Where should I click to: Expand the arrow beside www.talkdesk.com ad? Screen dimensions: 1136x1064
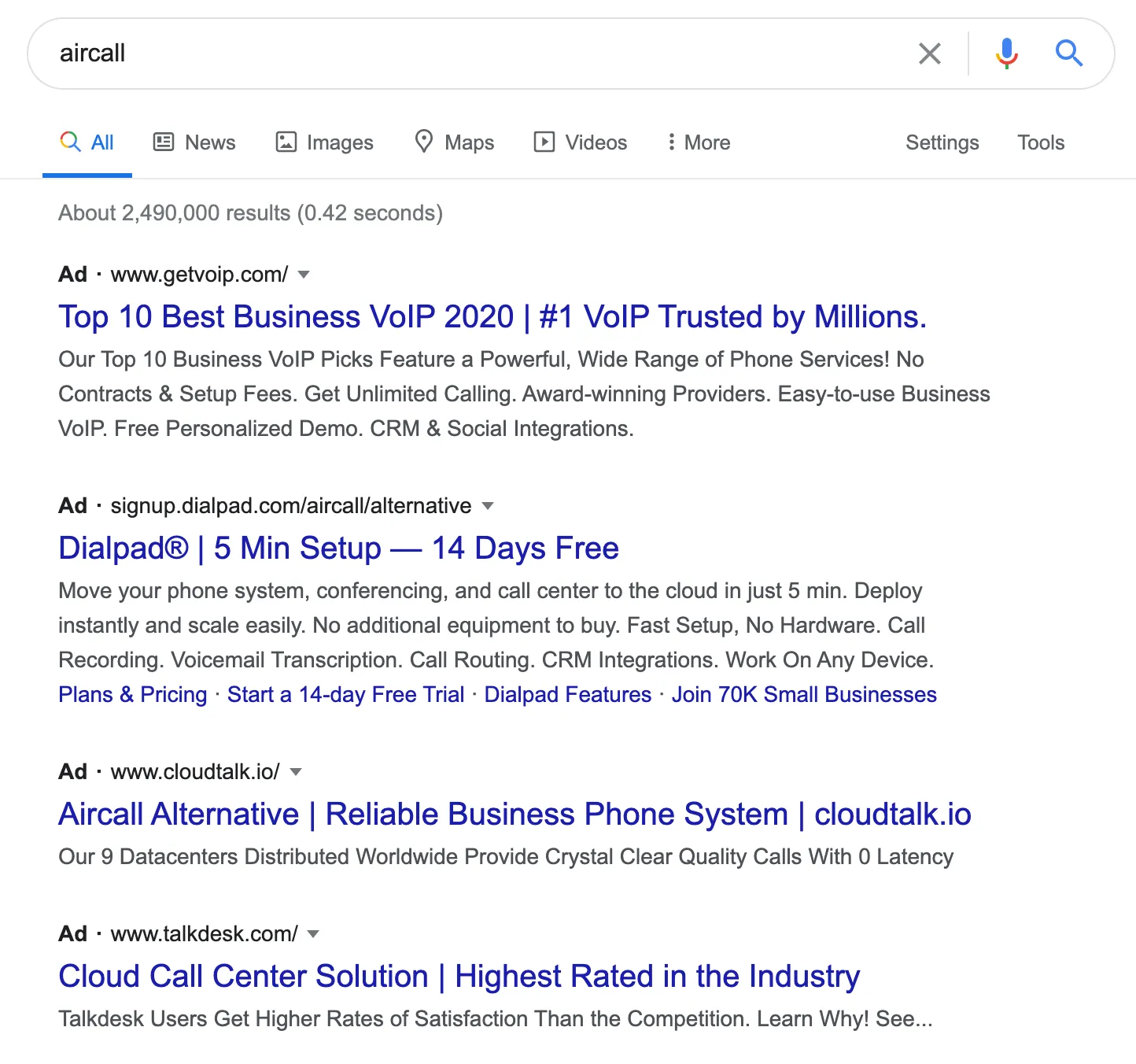[312, 935]
